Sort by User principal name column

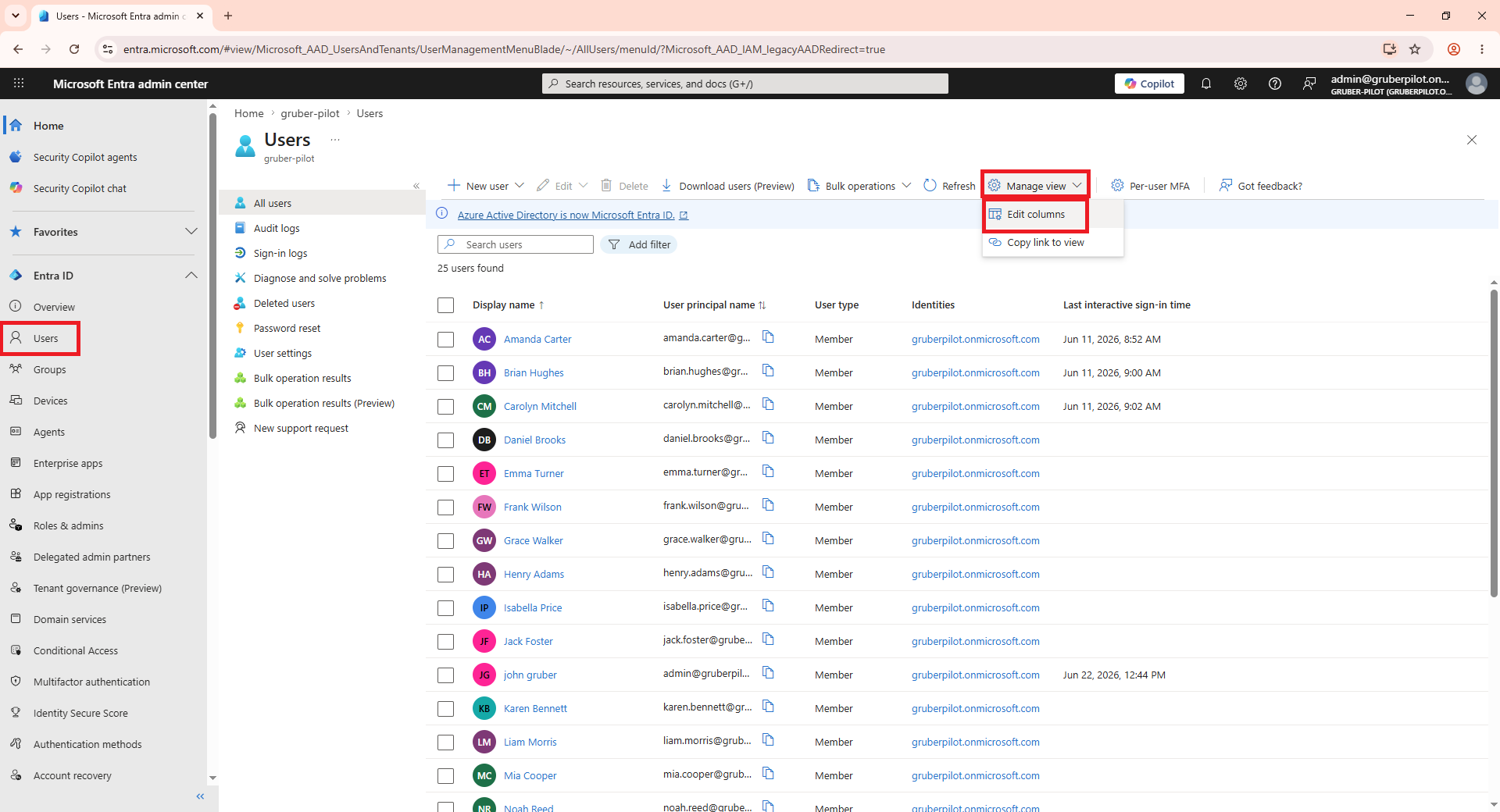point(714,305)
